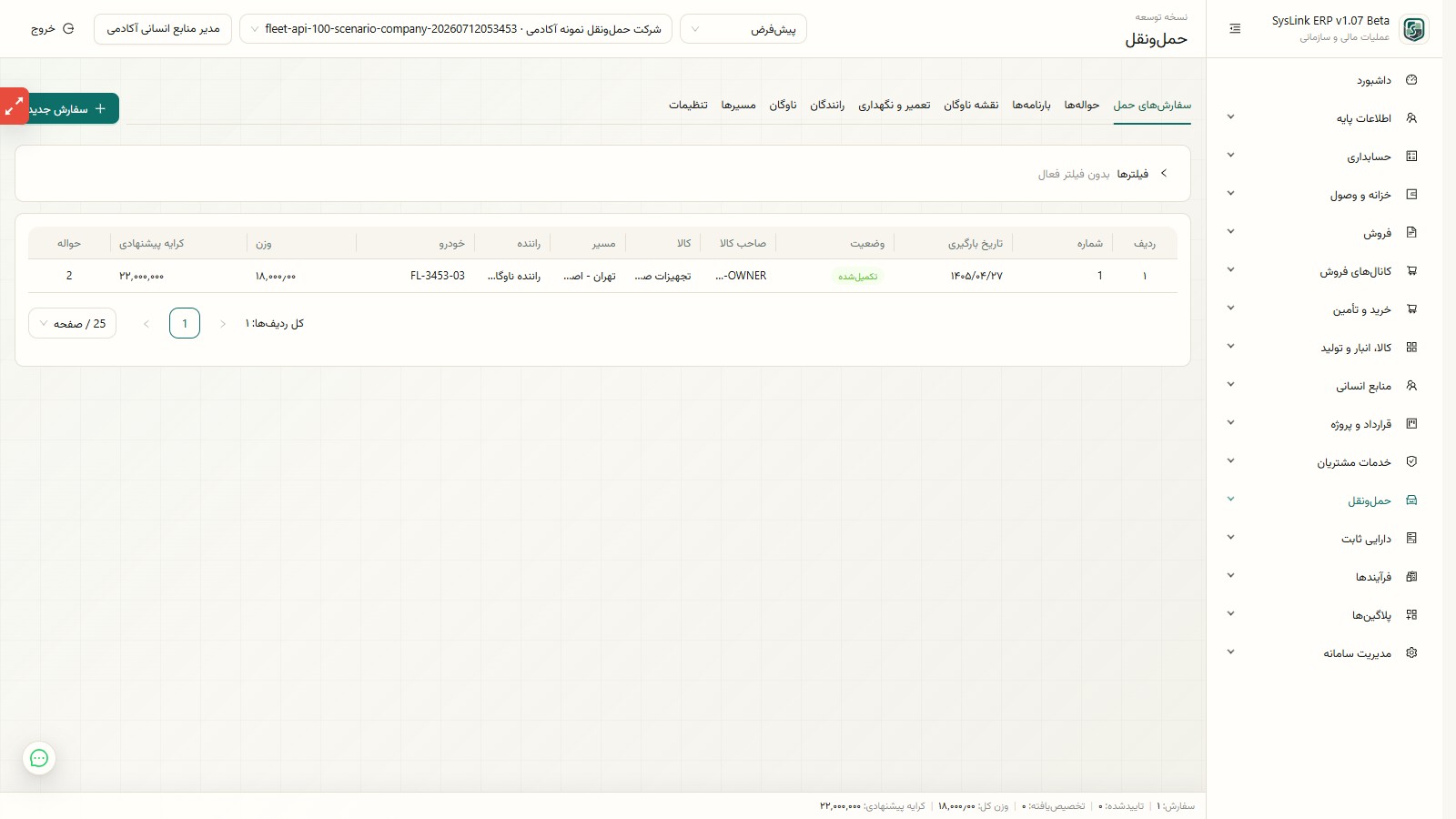Click the فرآیندها processes icon

tap(1411, 577)
